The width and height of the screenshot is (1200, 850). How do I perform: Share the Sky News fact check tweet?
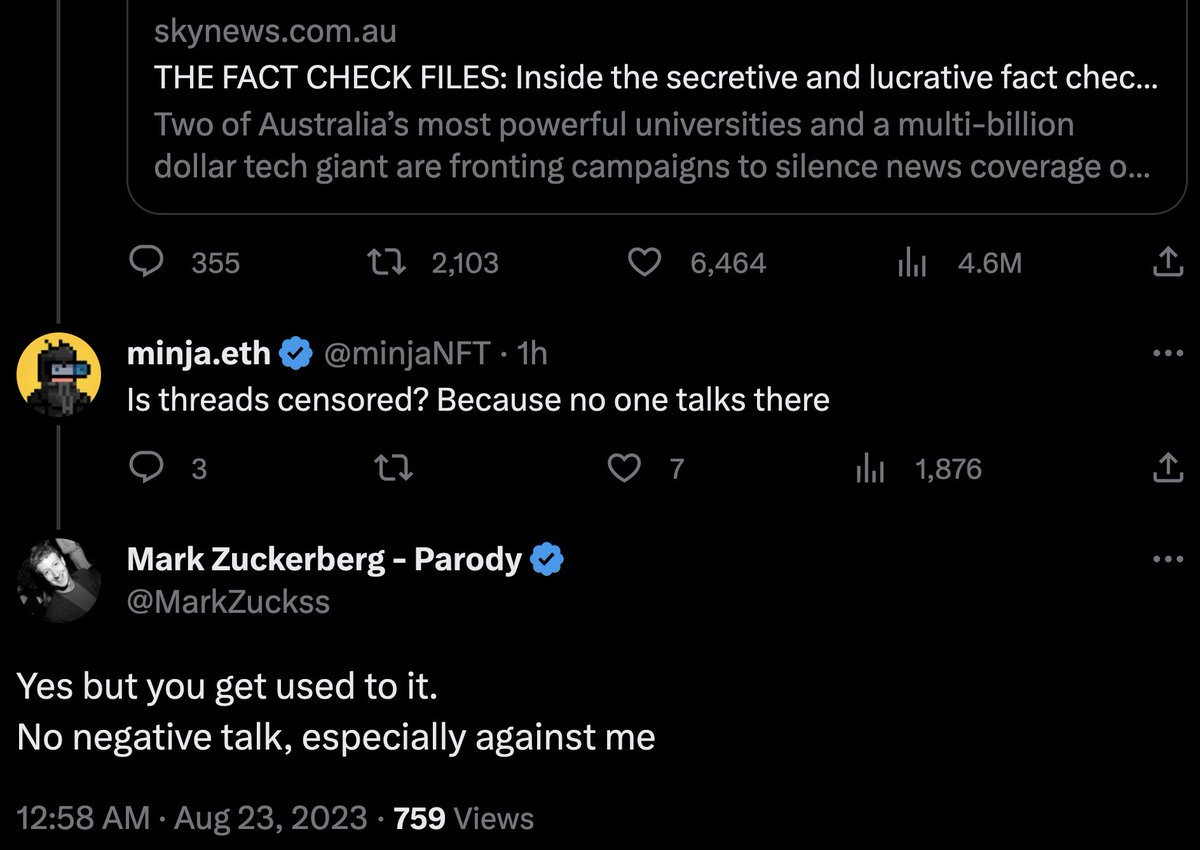coord(1163,262)
